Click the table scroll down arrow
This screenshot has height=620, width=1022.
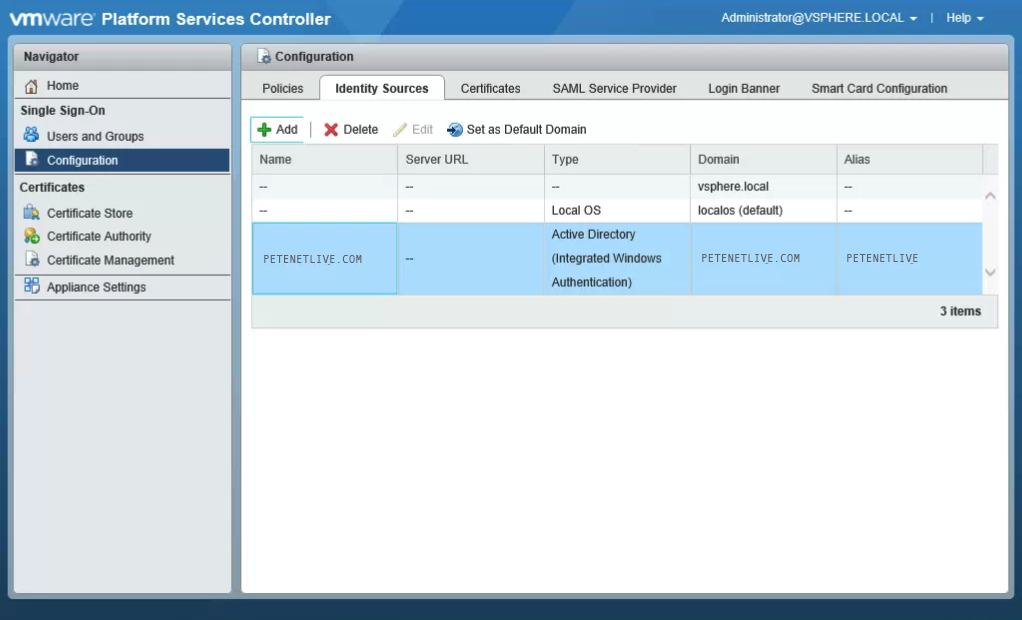(x=990, y=273)
